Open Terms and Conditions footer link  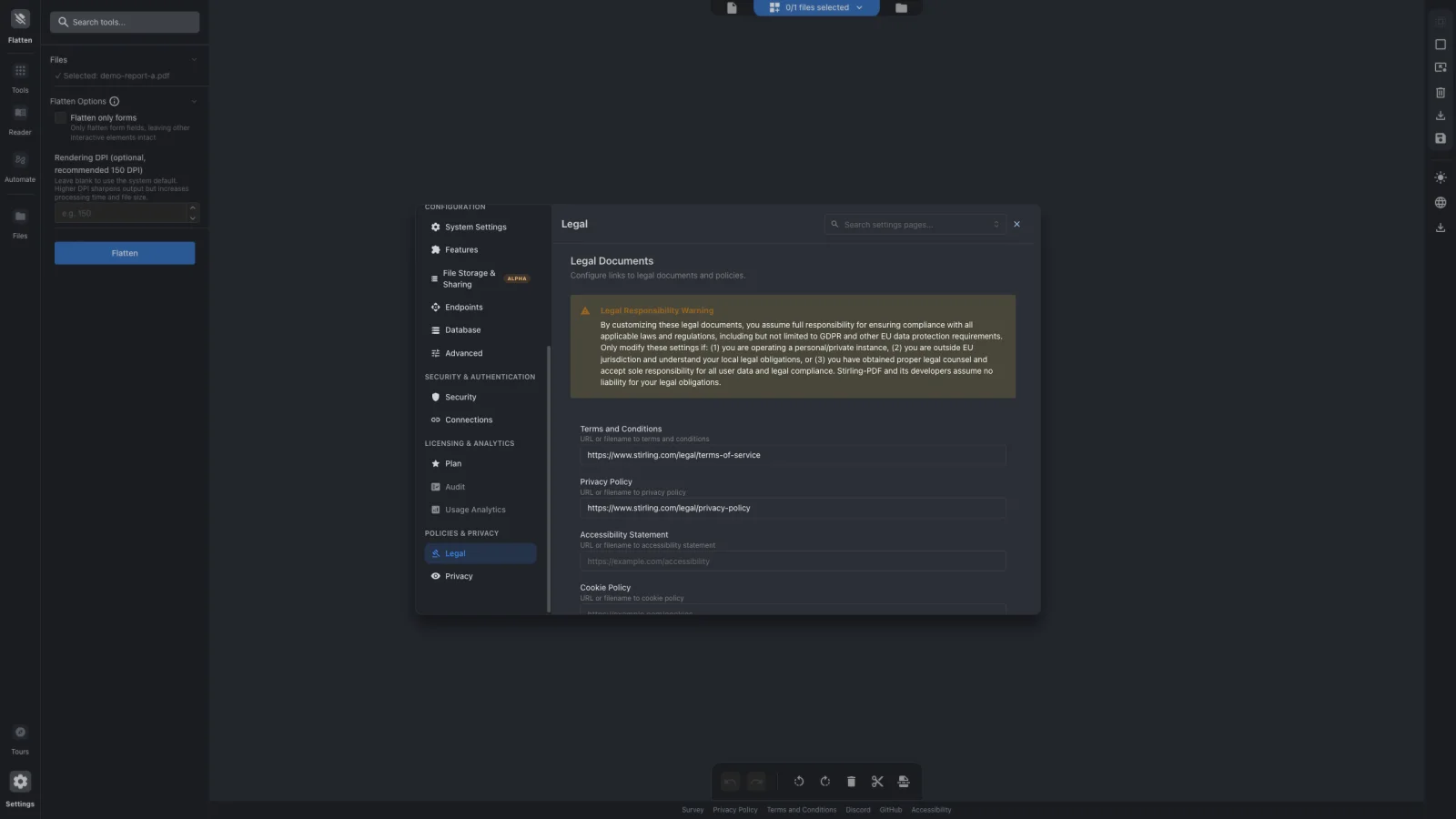tap(802, 810)
